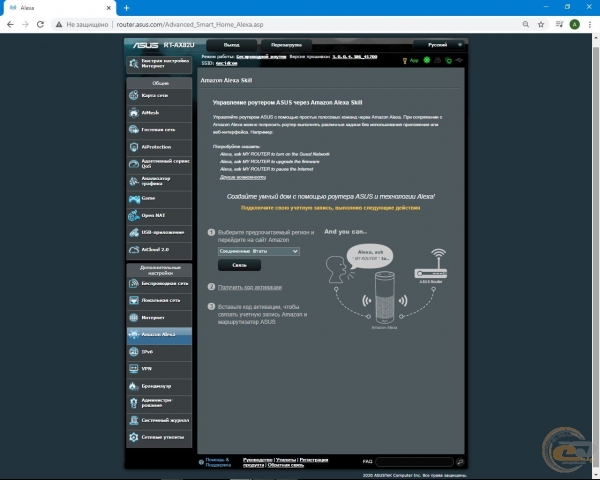The image size is (600, 480).
Task: Open the AiCloud 2.0 sidebar item
Action: (159, 250)
